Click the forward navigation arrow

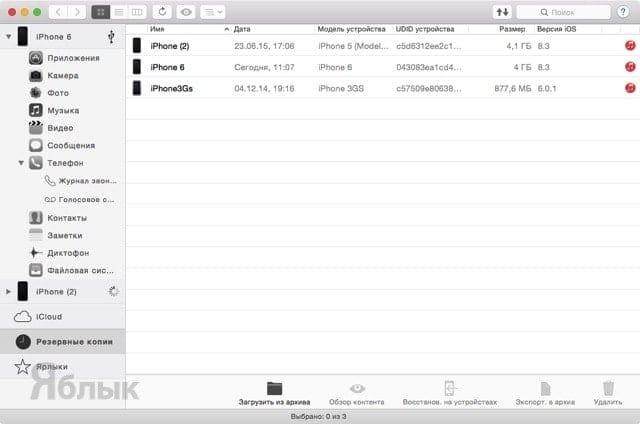(77, 12)
